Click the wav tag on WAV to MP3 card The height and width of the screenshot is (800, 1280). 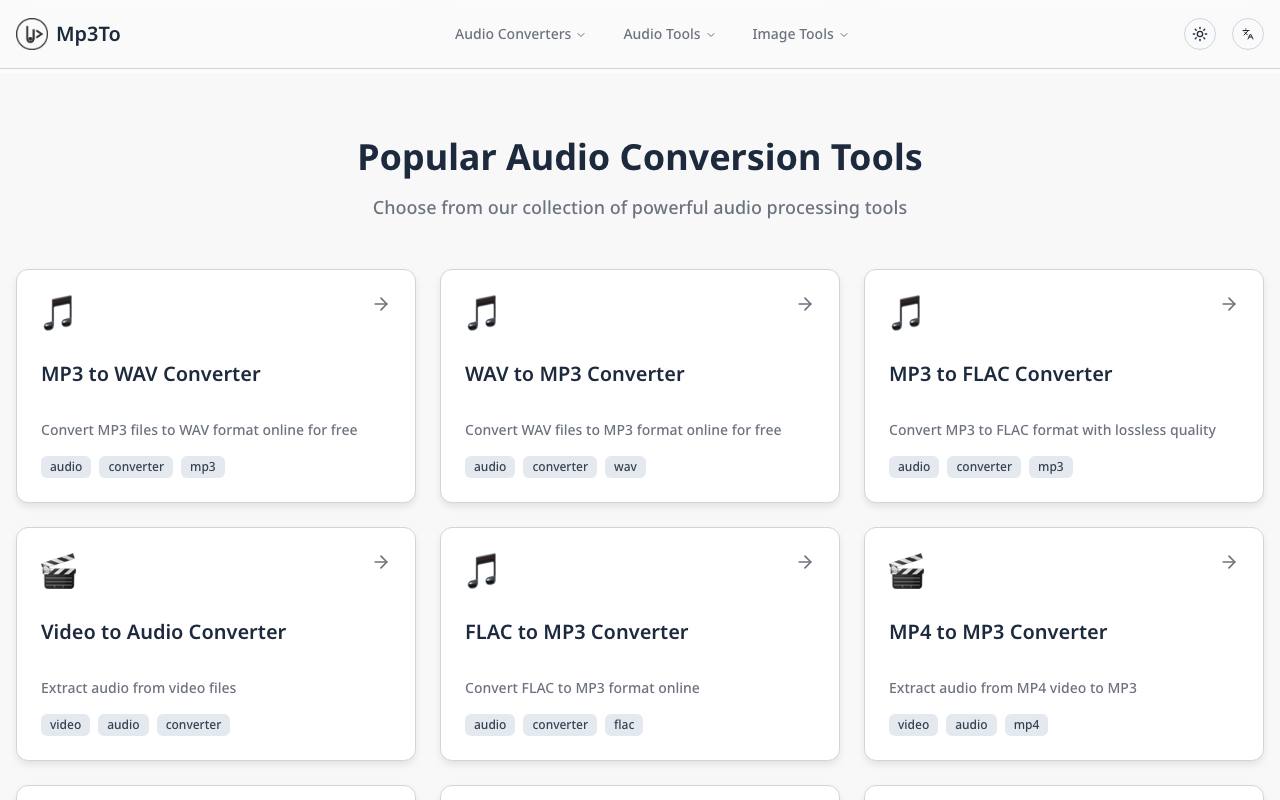(x=625, y=467)
